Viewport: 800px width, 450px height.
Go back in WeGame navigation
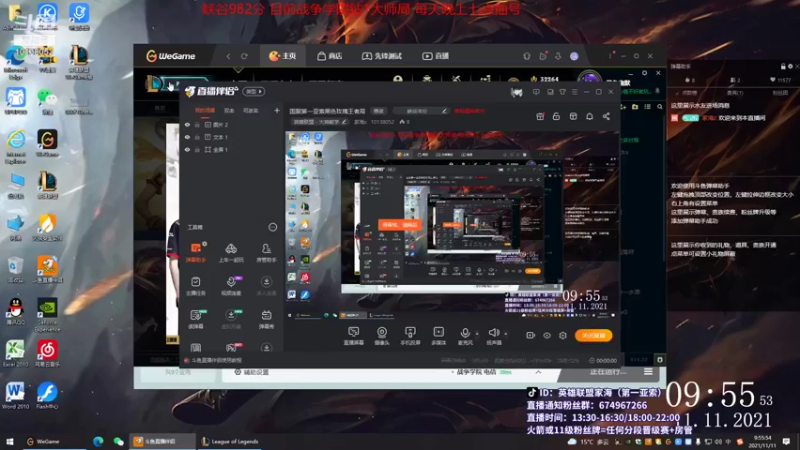coord(228,56)
